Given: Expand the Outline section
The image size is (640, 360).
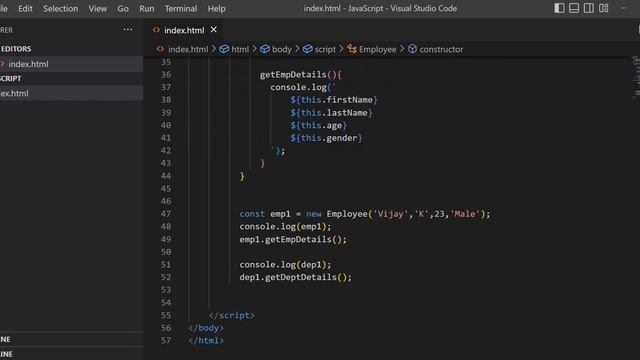Looking at the screenshot, I should pos(71,339).
